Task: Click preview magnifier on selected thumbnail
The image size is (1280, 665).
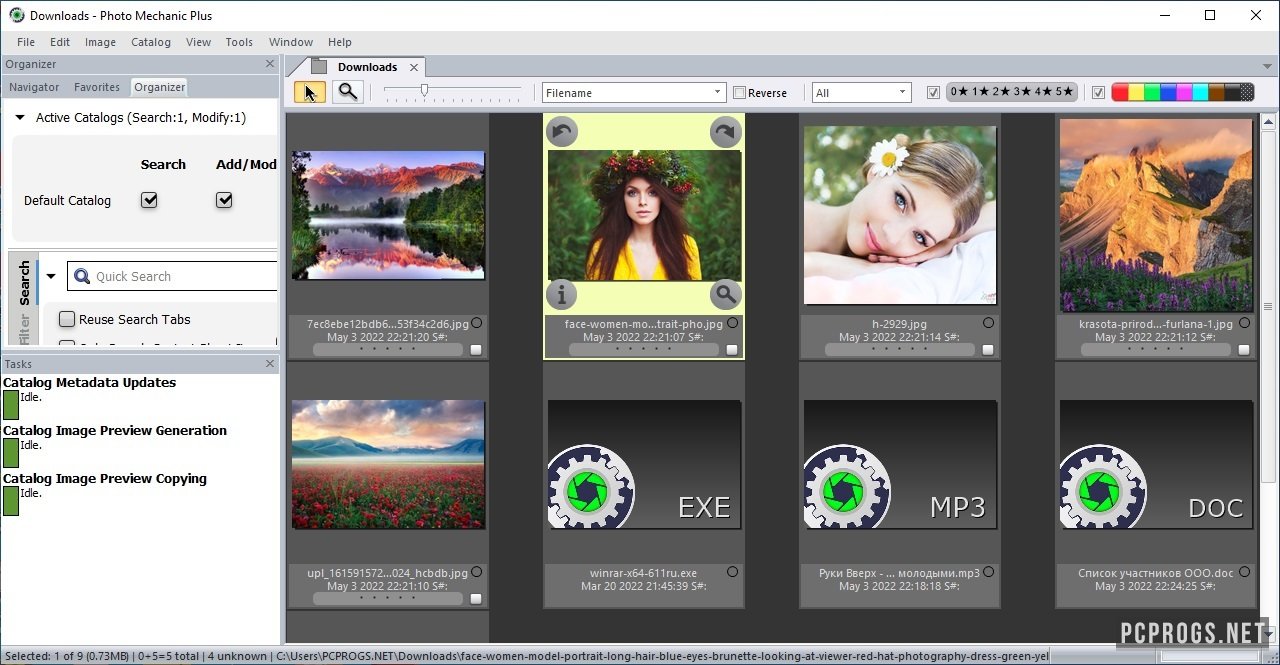Action: pos(725,294)
